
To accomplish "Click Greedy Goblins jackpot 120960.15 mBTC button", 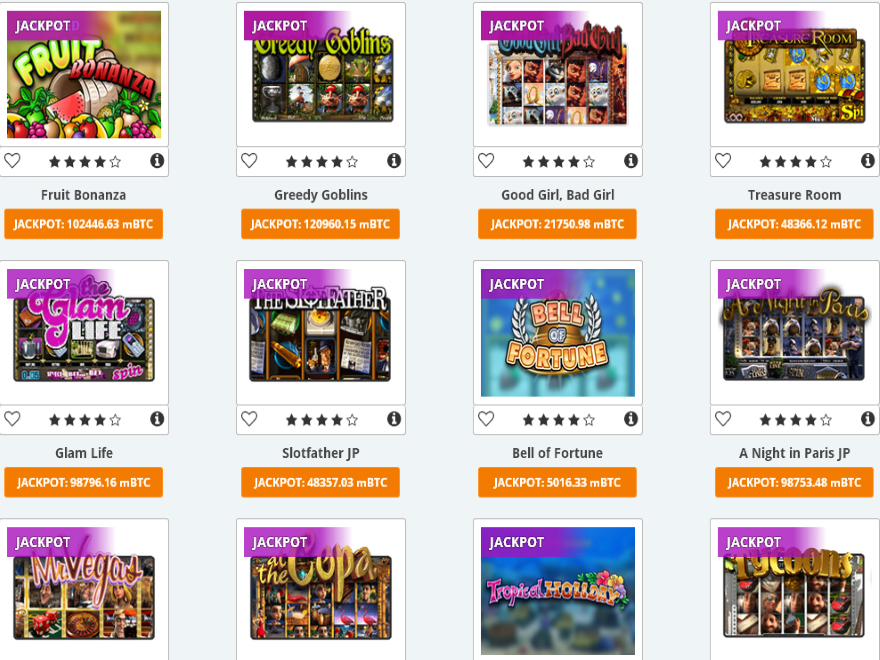I will pos(320,224).
